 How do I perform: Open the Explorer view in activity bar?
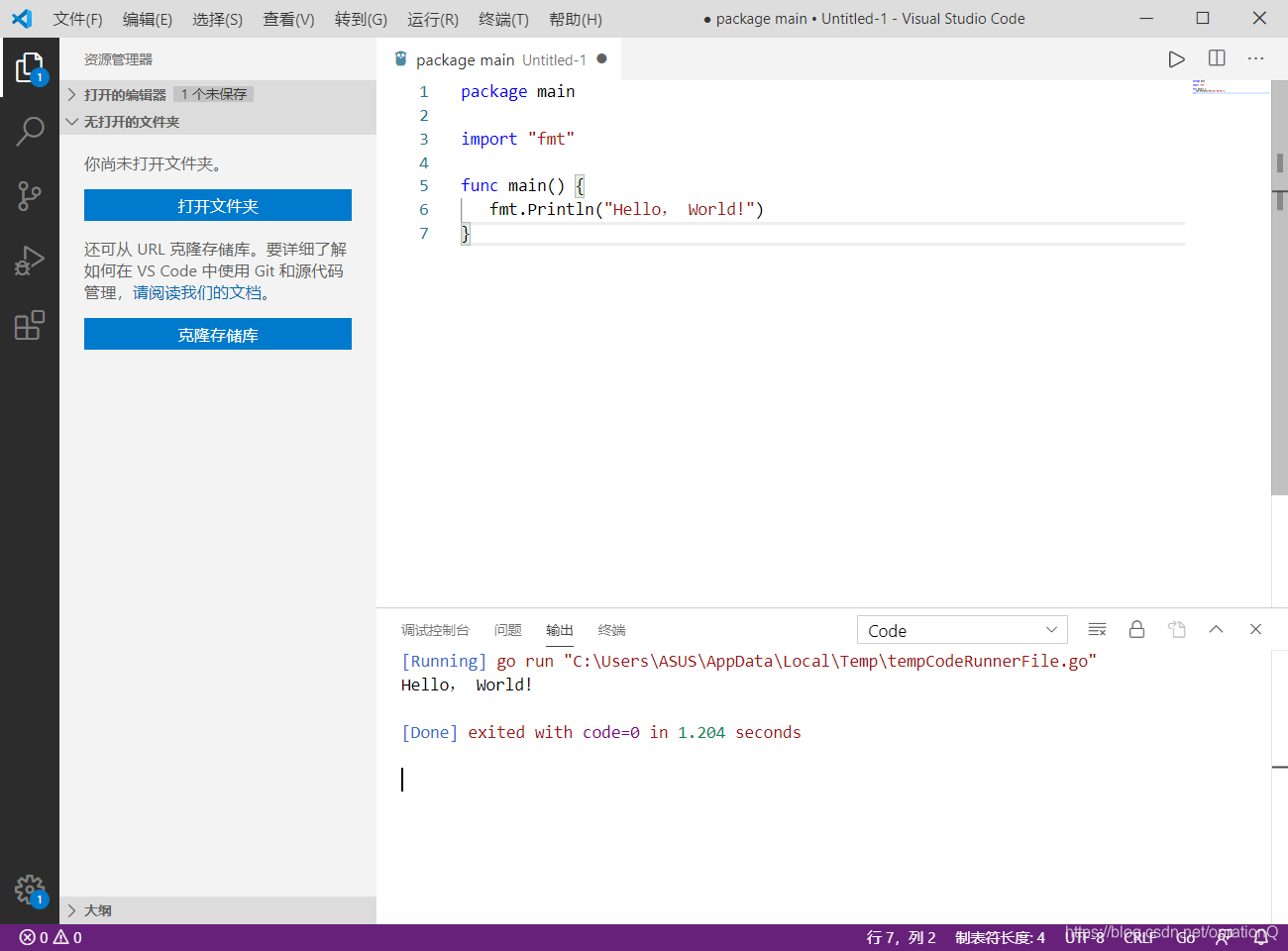coord(30,68)
